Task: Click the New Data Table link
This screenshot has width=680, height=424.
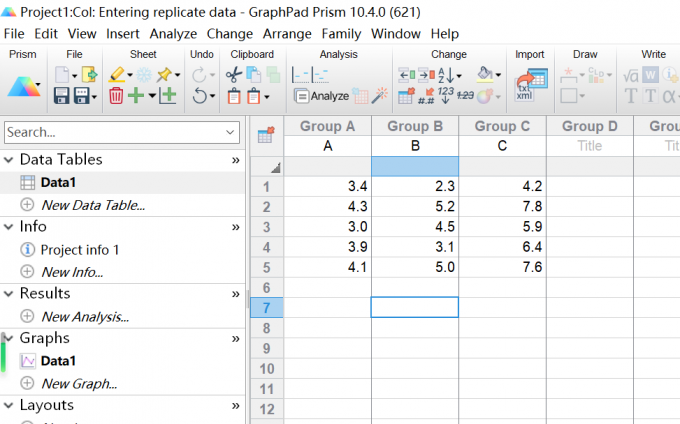Action: pos(93,204)
